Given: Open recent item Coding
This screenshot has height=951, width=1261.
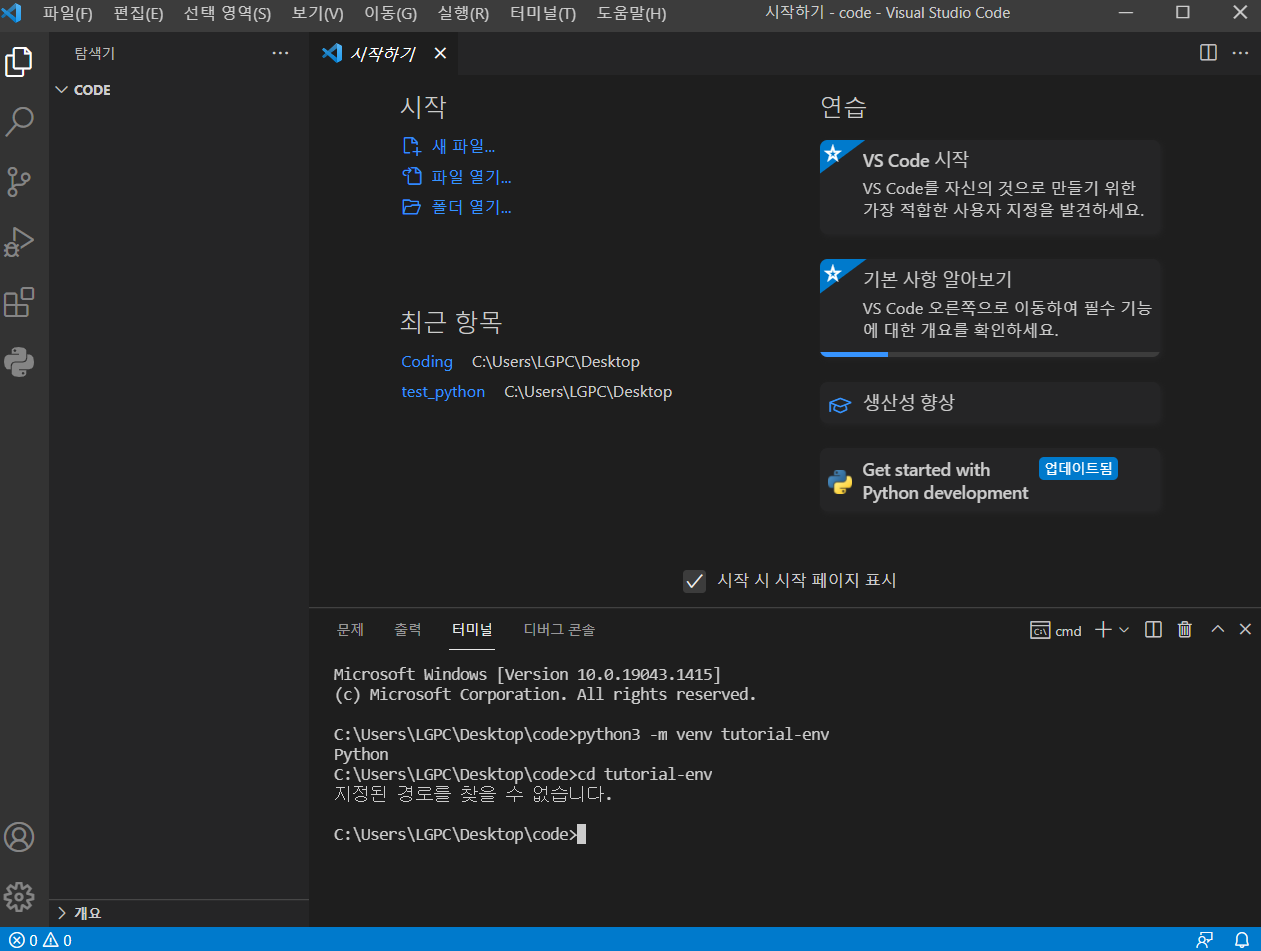Looking at the screenshot, I should pyautogui.click(x=427, y=361).
